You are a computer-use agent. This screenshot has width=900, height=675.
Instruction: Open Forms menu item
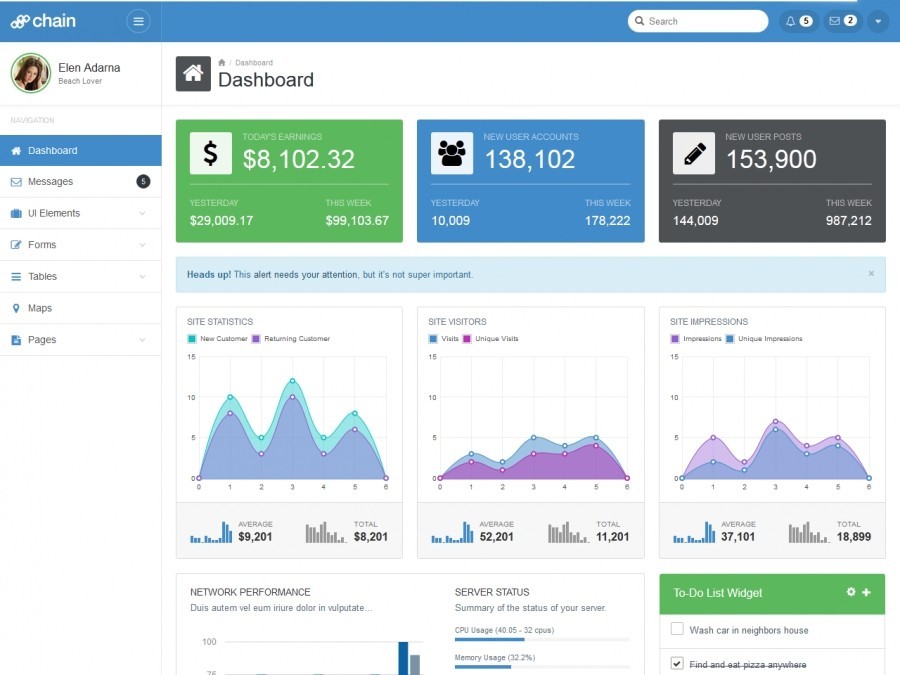(80, 245)
